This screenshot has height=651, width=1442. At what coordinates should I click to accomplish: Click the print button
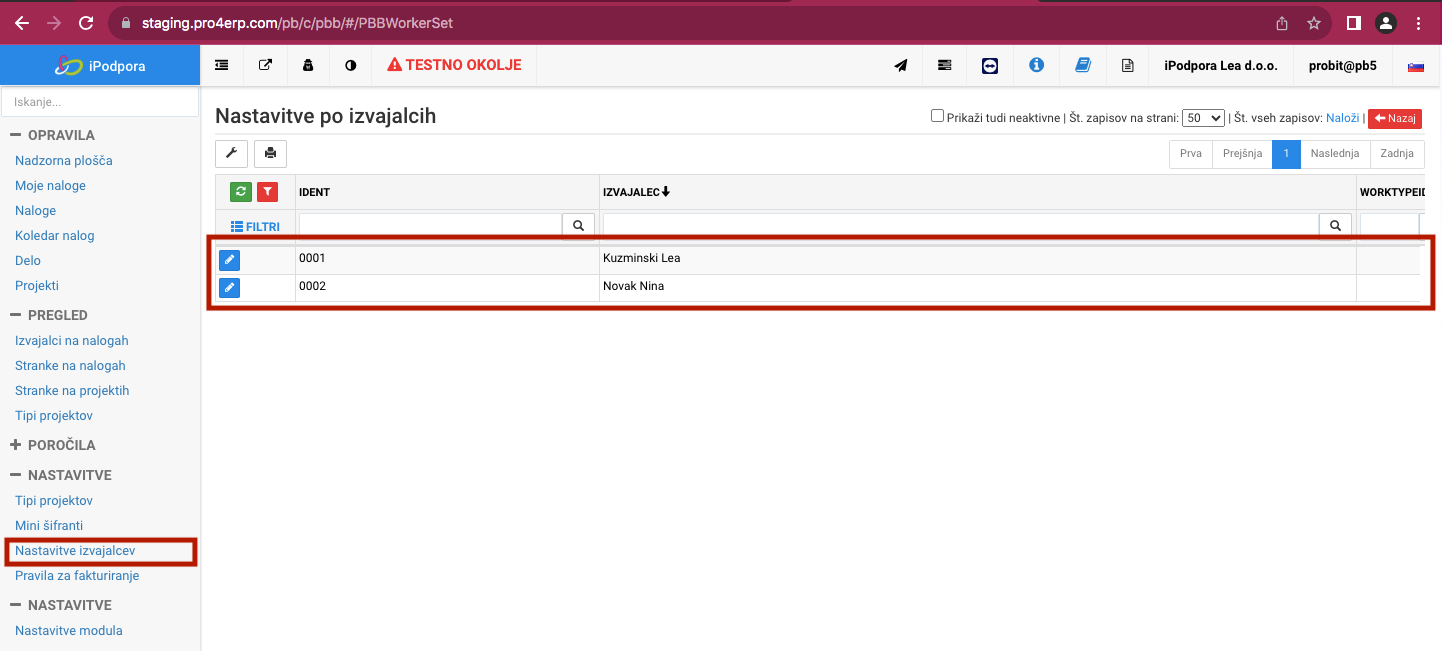coord(270,153)
